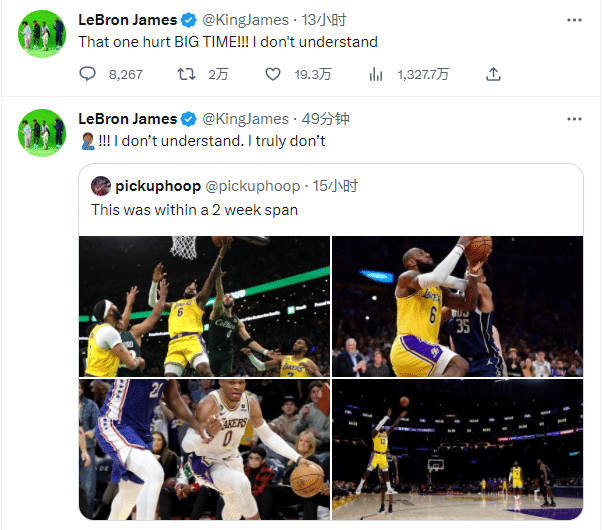Screen dimensions: 604x530
Task: Click verified badge on second tweet
Action: 187,119
